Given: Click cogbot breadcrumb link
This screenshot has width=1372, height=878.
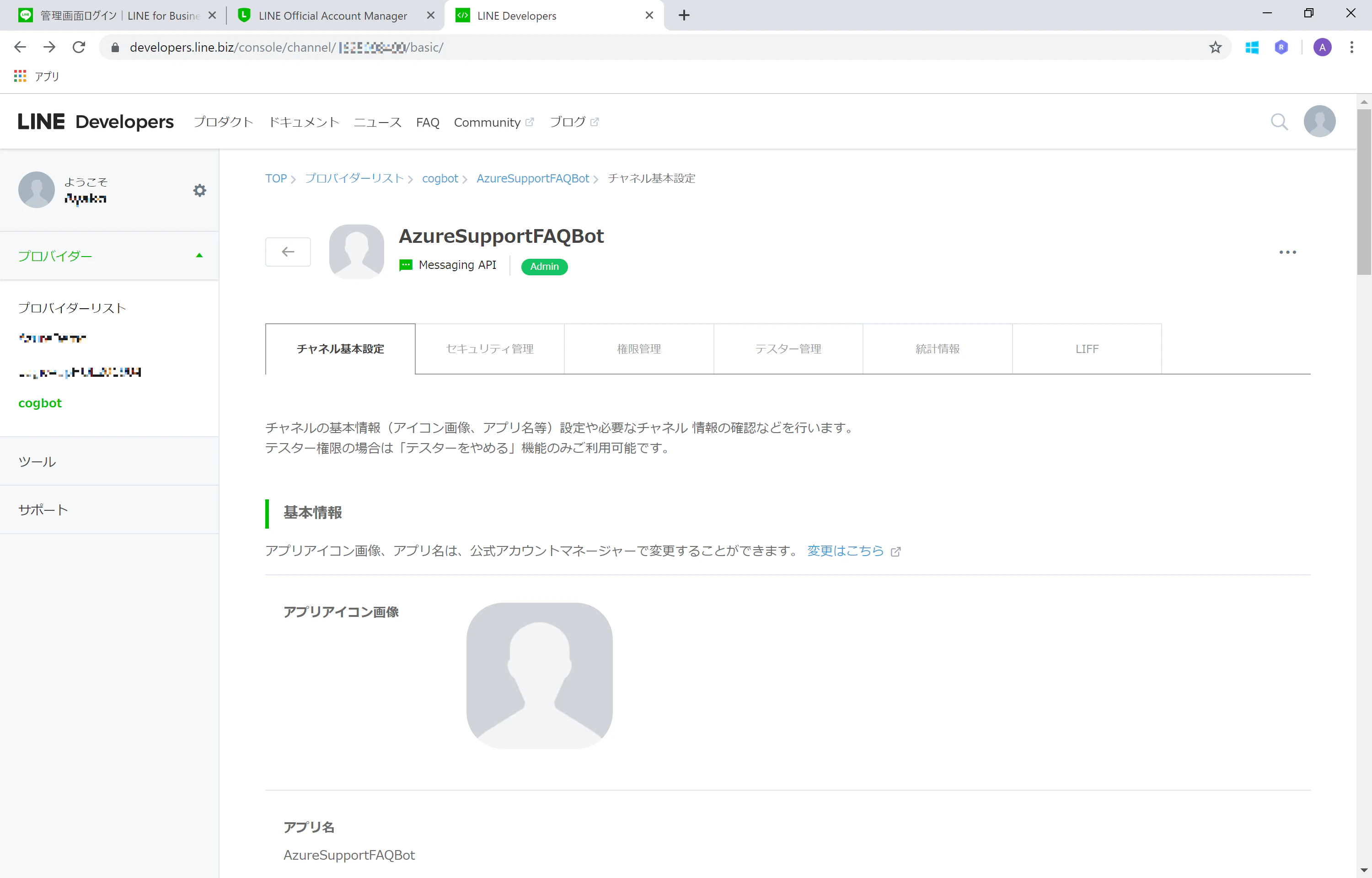Looking at the screenshot, I should tap(440, 178).
